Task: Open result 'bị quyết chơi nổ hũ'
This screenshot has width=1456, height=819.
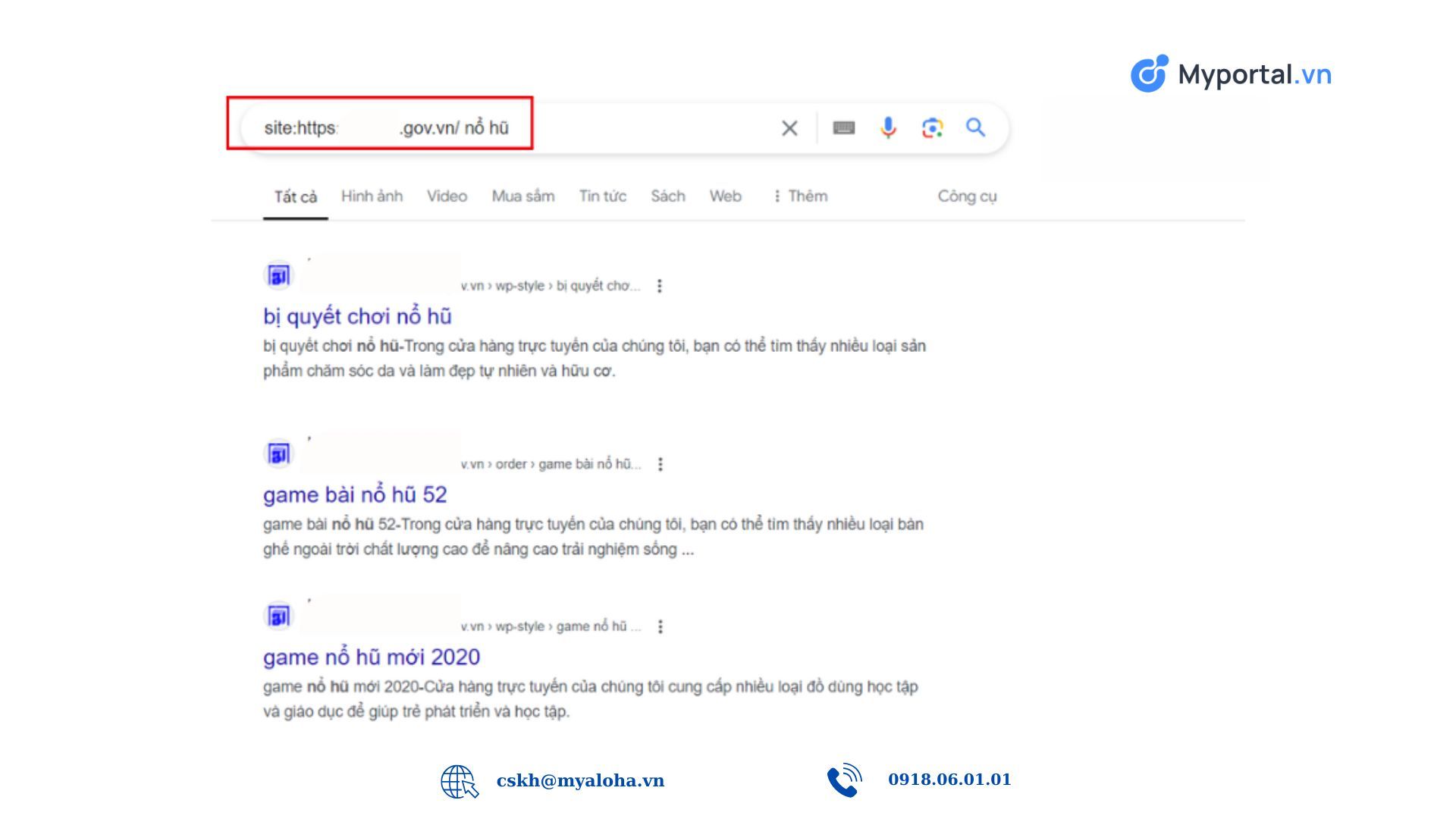Action: click(357, 316)
